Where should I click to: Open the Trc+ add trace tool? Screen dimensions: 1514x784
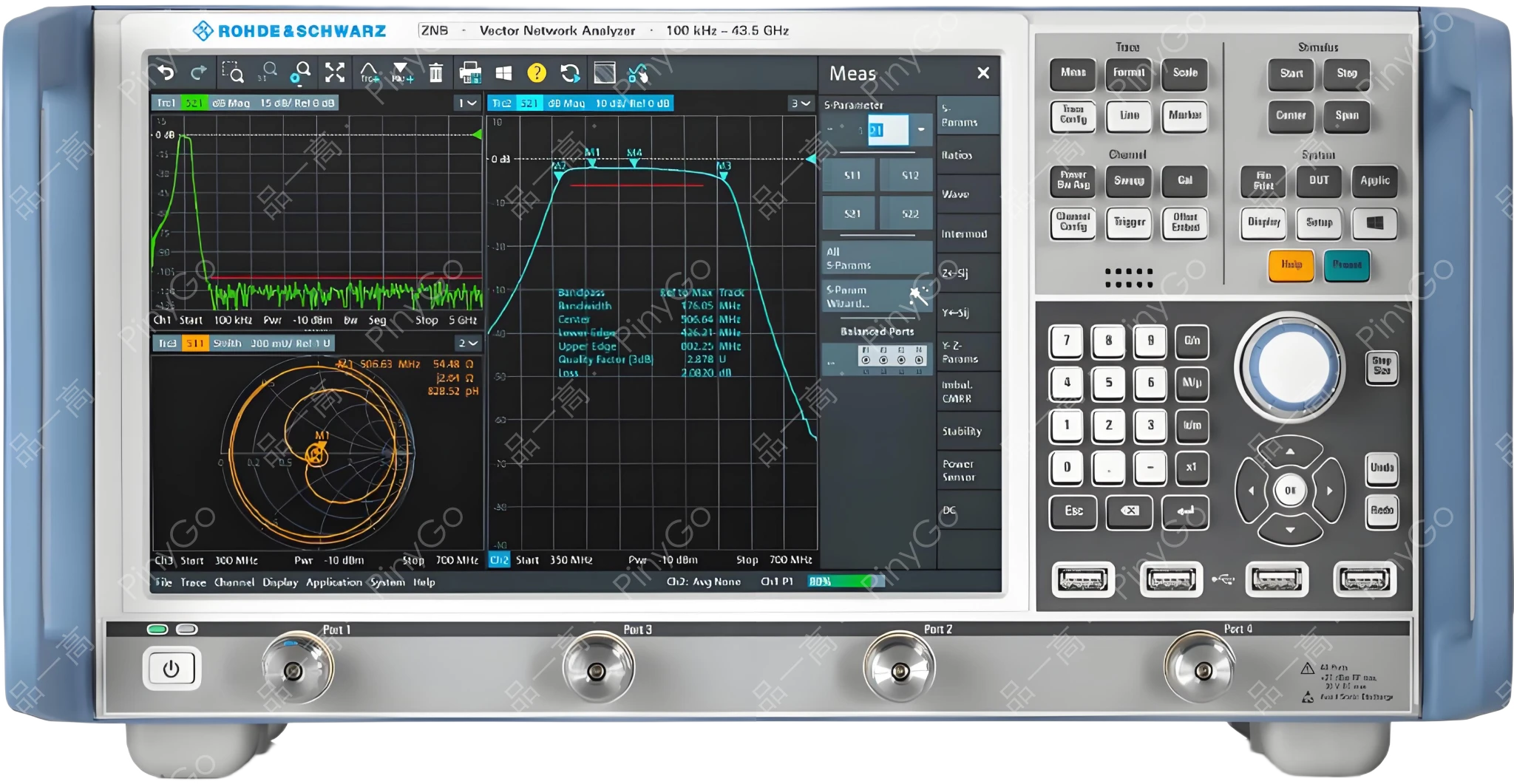coord(369,73)
